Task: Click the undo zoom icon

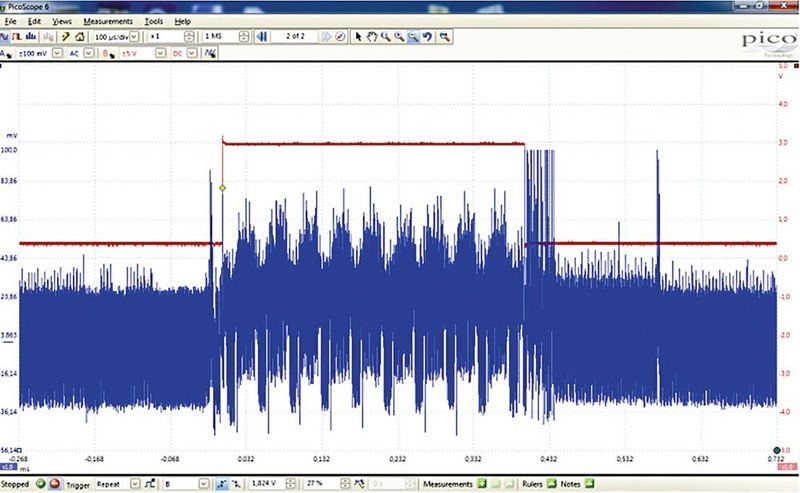Action: [x=427, y=36]
